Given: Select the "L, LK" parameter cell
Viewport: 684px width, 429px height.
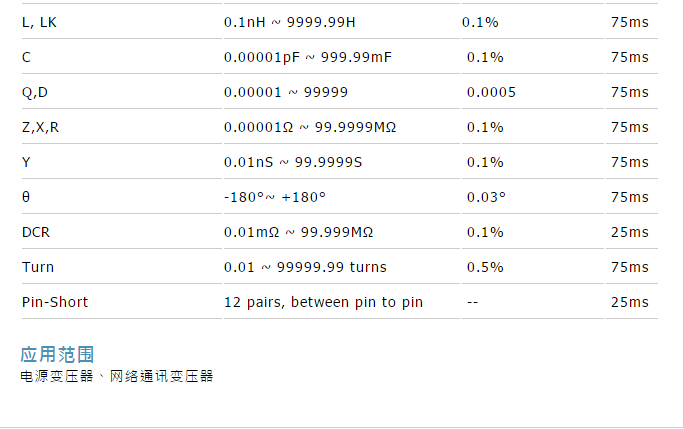Looking at the screenshot, I should pyautogui.click(x=39, y=21).
